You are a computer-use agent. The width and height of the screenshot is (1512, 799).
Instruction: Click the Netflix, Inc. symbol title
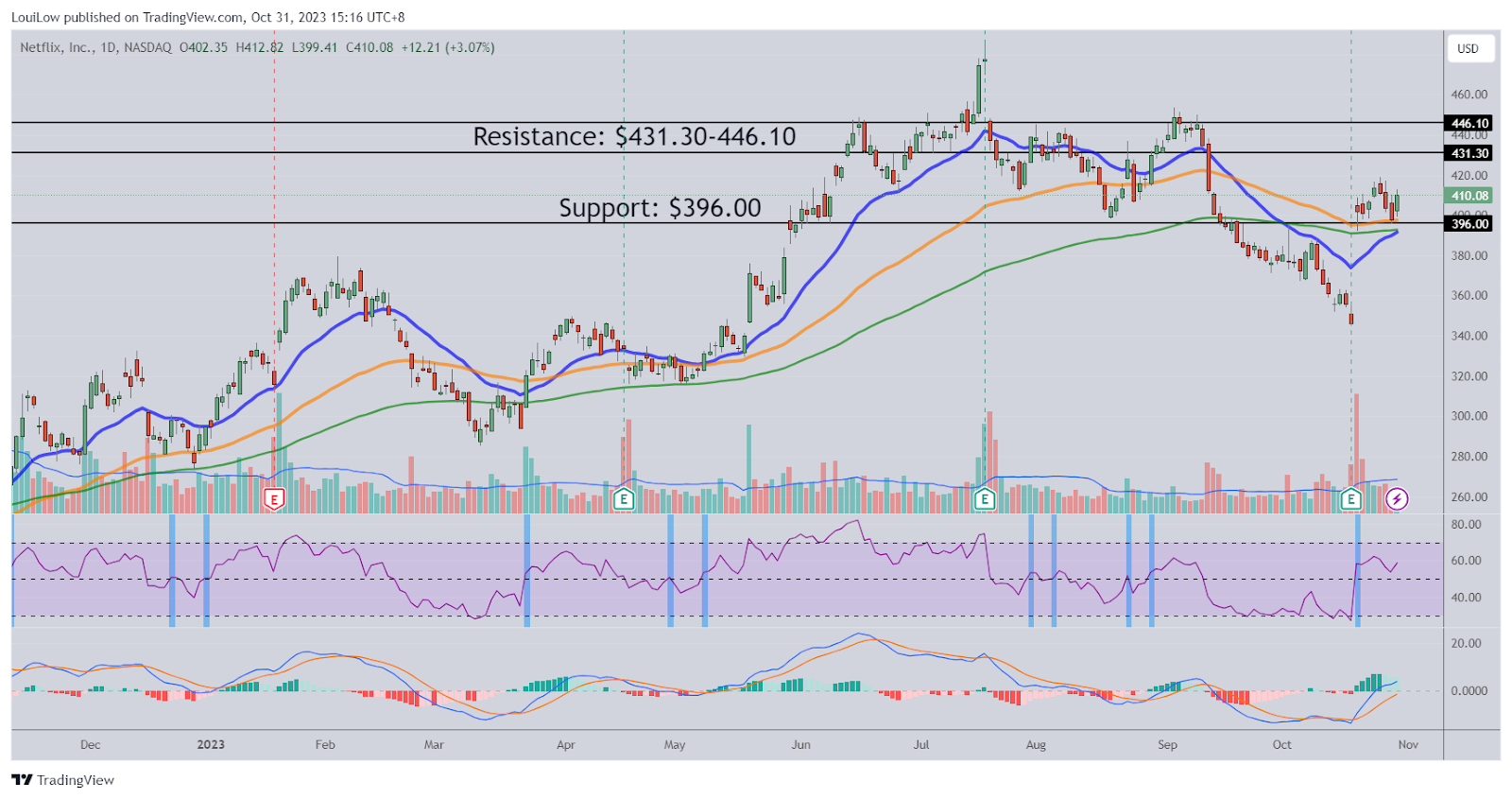(x=57, y=47)
